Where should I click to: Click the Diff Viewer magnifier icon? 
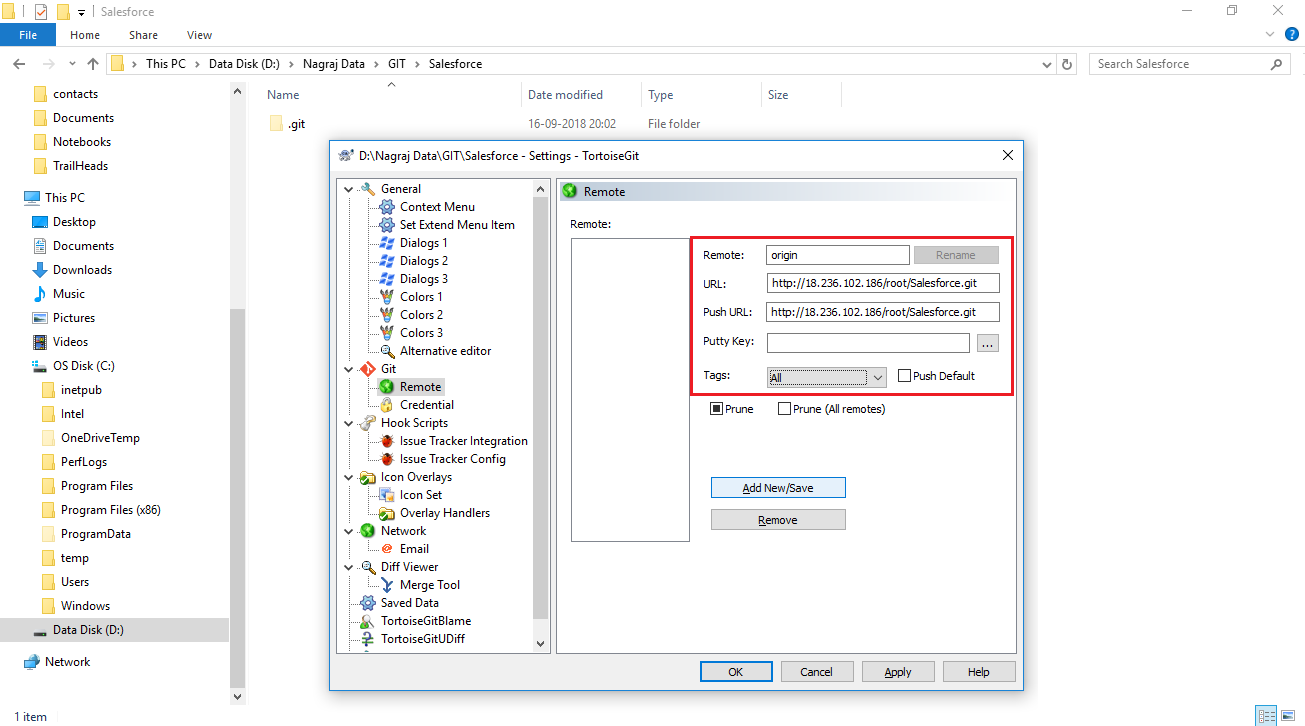(368, 567)
